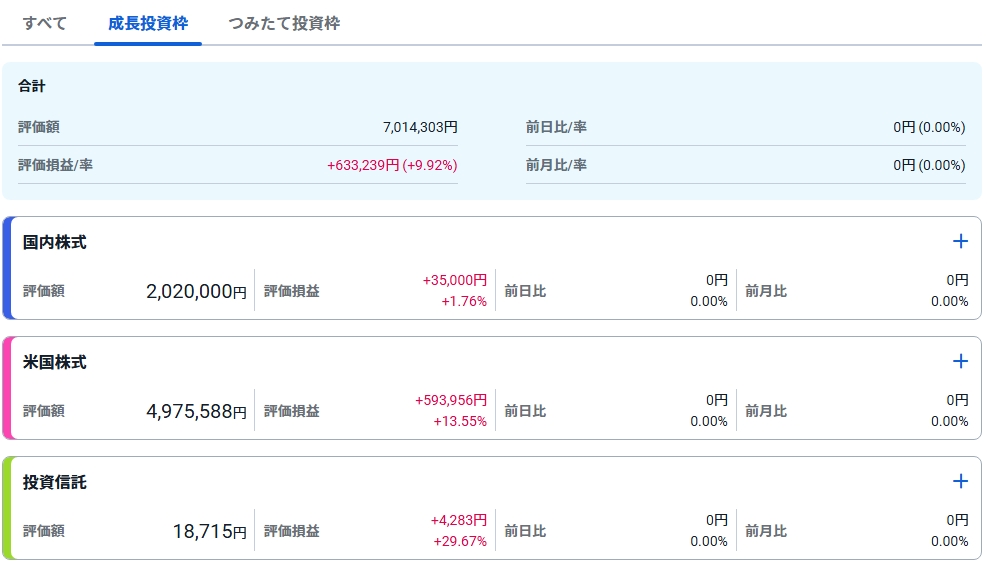
Task: Click the total 評価額 value 7,014,303円
Action: [420, 128]
